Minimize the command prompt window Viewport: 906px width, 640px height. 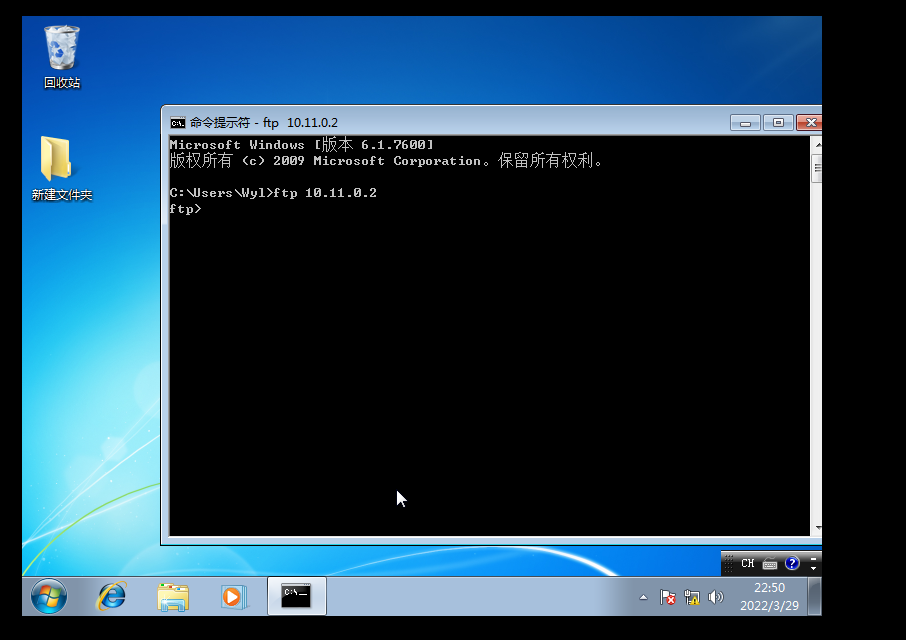745,122
